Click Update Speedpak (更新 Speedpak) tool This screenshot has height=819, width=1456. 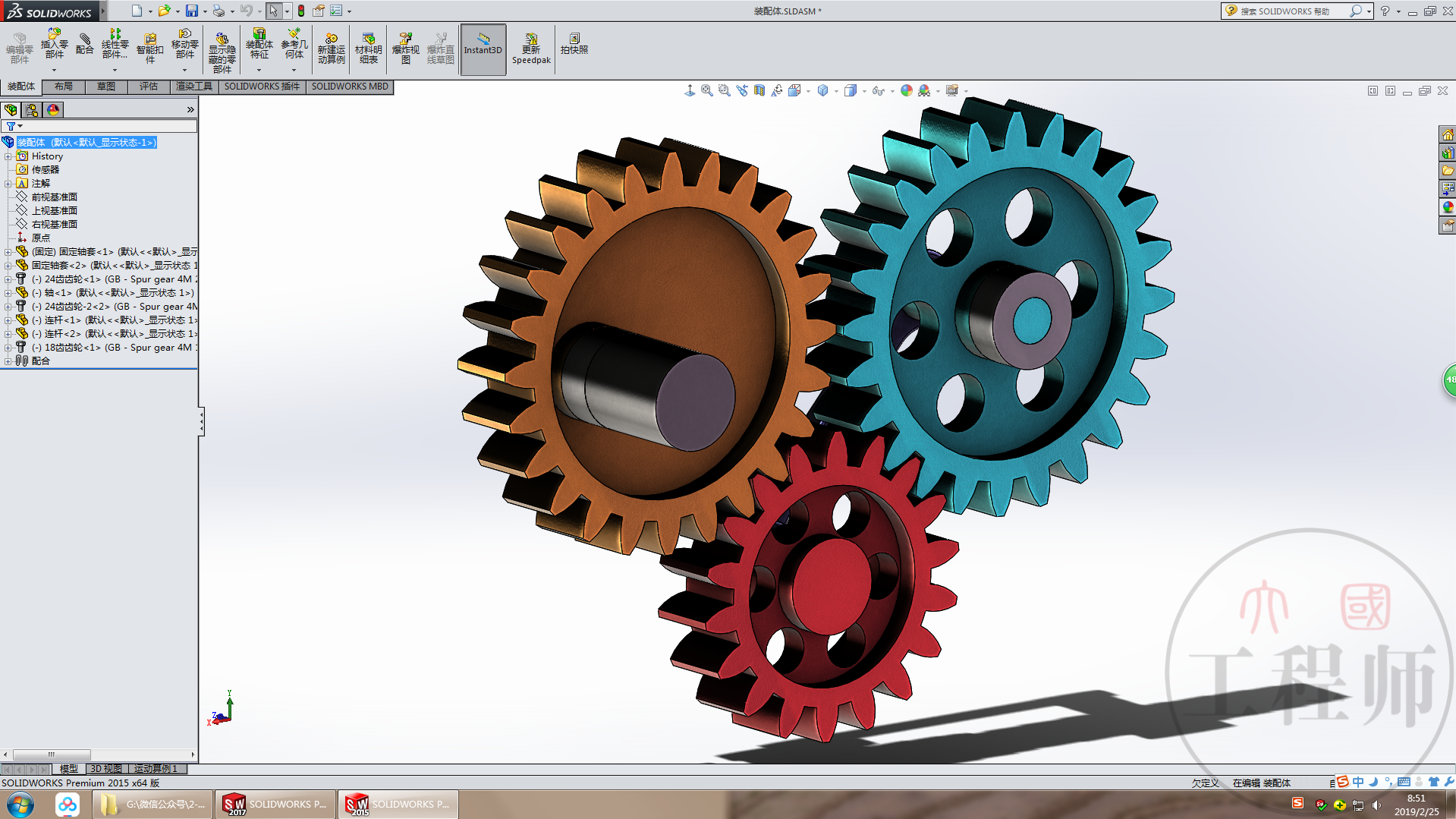(531, 49)
